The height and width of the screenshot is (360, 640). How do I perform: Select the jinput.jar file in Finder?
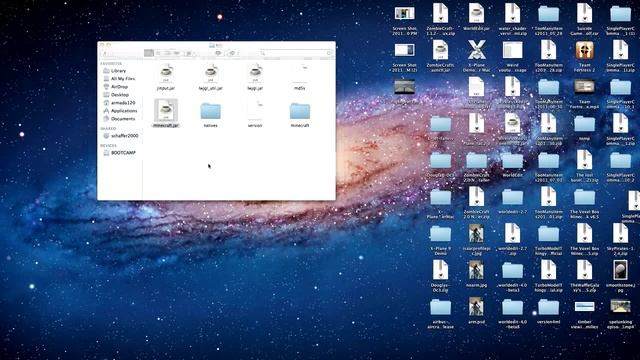(x=166, y=77)
